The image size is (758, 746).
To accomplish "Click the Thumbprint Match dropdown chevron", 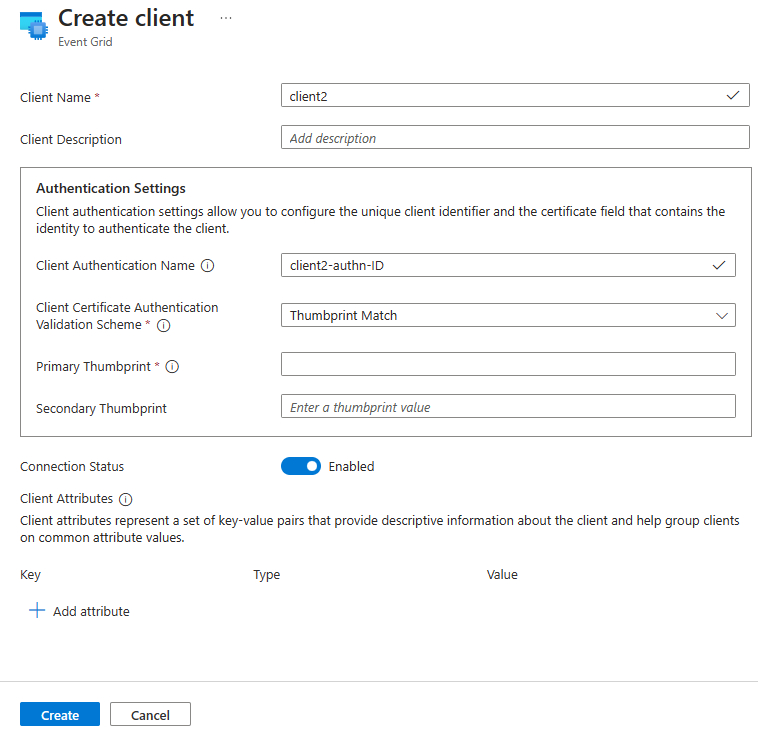I will click(x=722, y=315).
